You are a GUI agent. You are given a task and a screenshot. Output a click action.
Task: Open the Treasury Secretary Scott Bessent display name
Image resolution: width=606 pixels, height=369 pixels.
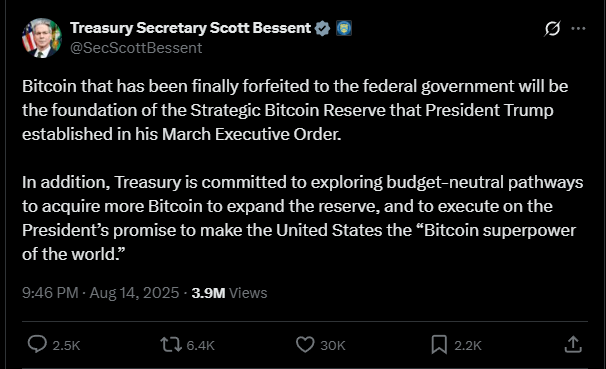coord(190,28)
